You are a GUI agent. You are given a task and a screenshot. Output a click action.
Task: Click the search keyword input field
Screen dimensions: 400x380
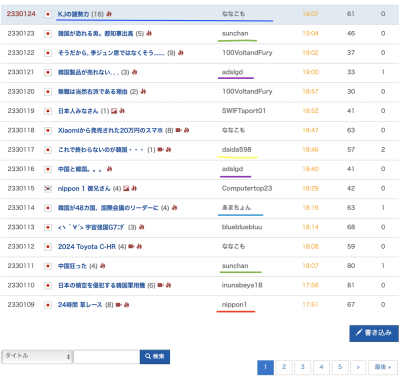(107, 357)
